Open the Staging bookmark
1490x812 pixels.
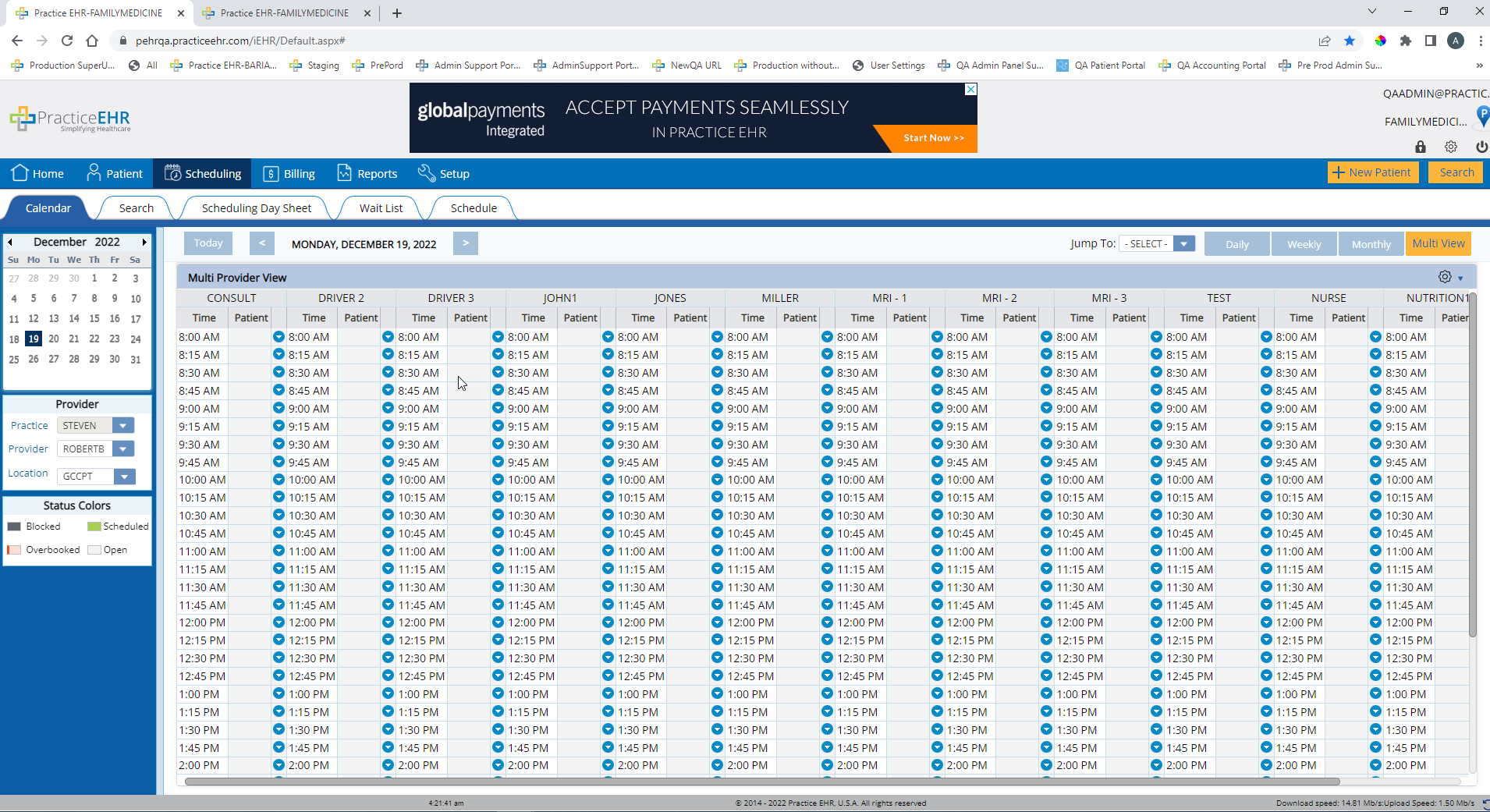tap(314, 66)
